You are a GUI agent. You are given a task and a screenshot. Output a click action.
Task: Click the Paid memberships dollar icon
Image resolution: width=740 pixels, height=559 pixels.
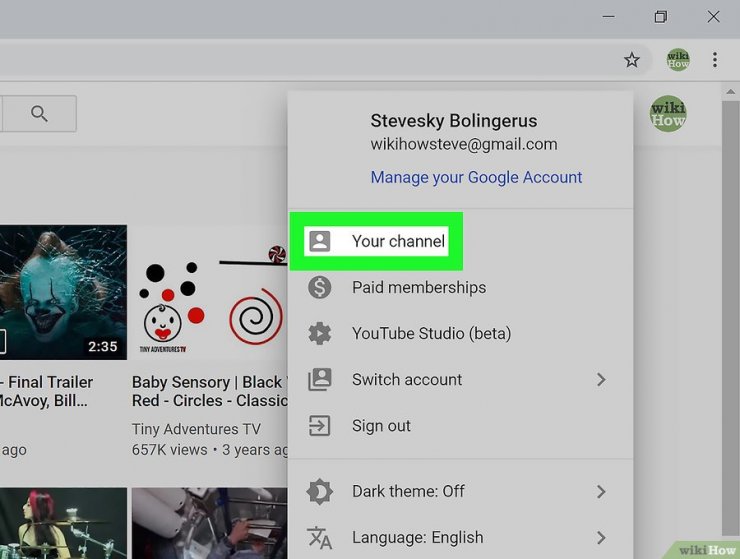(320, 287)
